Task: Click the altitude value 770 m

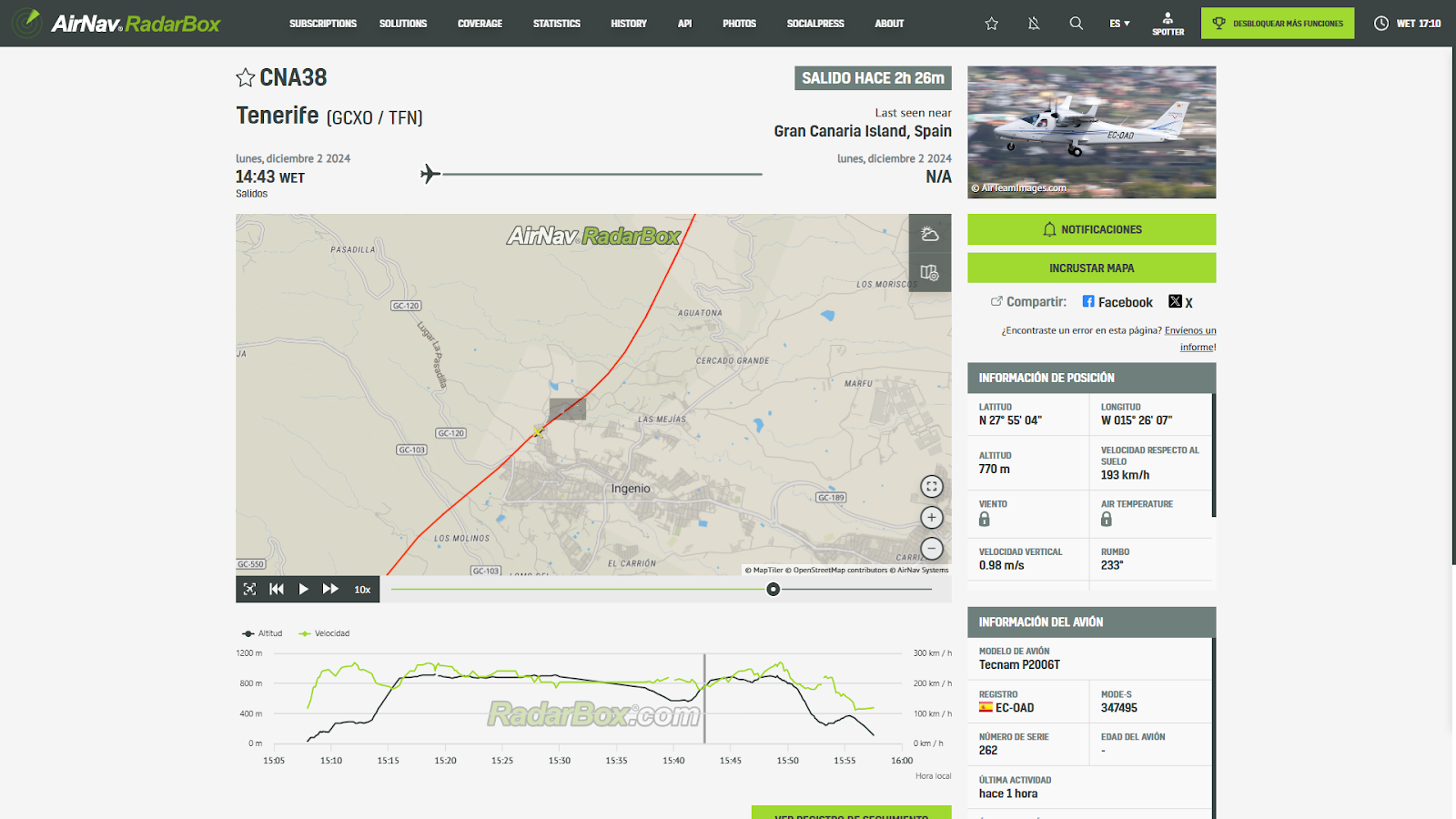Action: click(x=995, y=470)
